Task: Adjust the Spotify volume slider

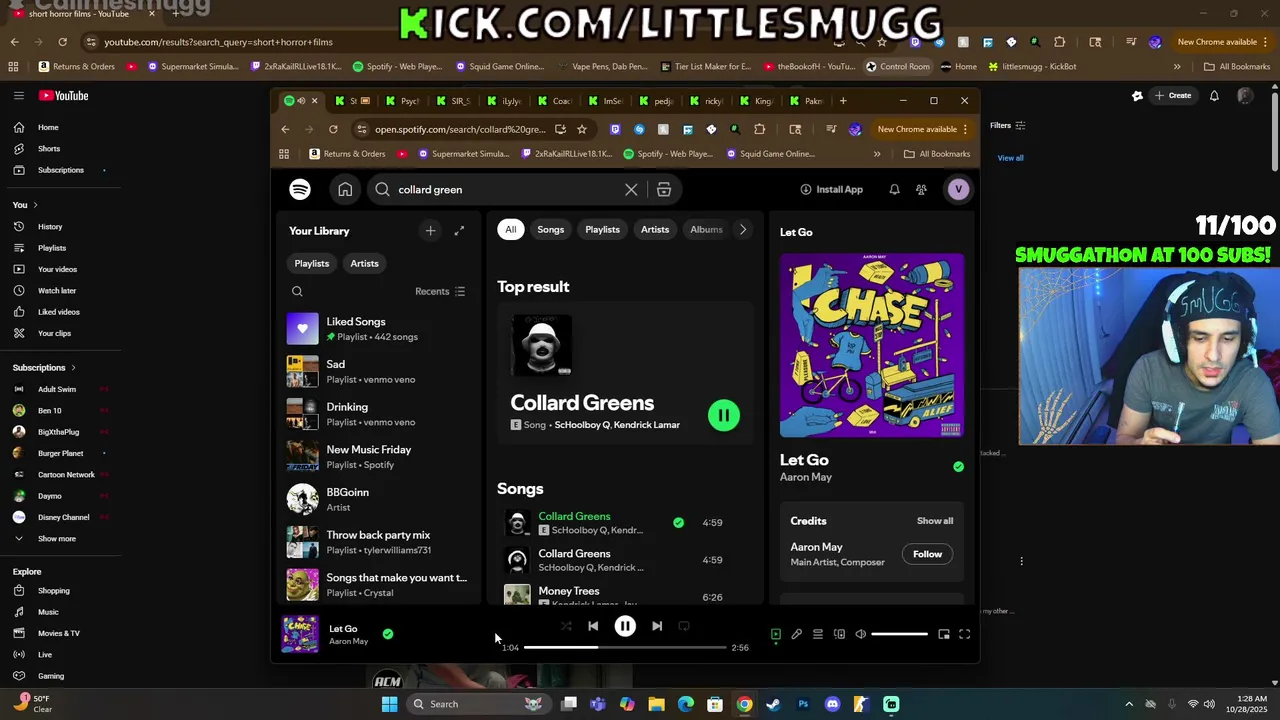Action: coord(899,634)
